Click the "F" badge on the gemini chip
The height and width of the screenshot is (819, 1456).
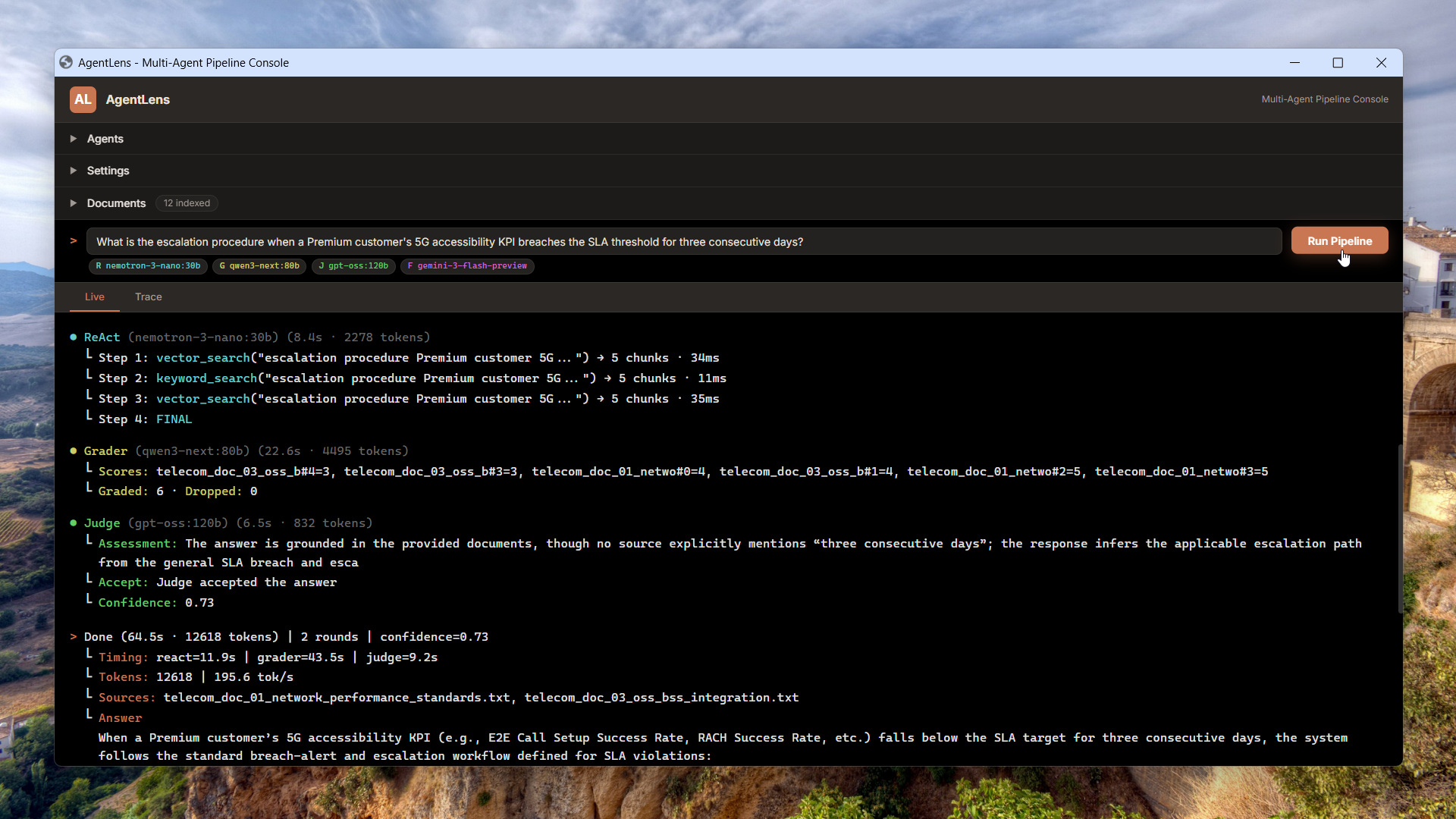point(410,266)
